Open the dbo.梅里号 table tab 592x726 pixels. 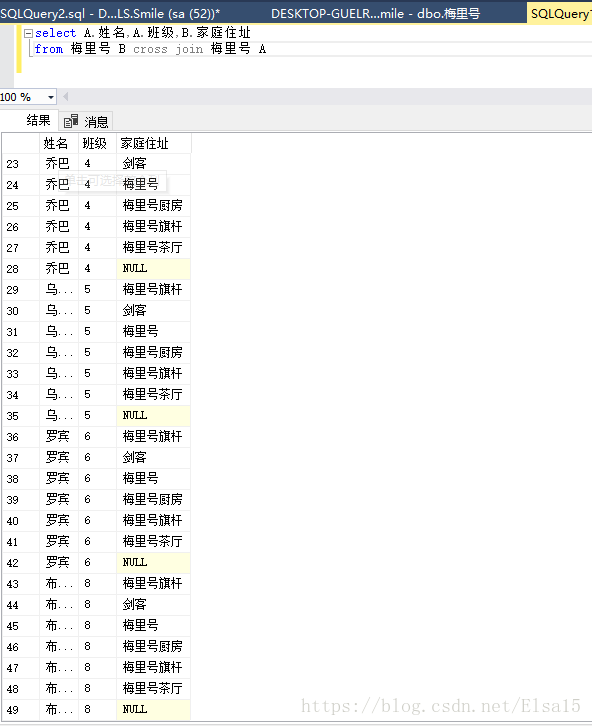click(x=375, y=13)
